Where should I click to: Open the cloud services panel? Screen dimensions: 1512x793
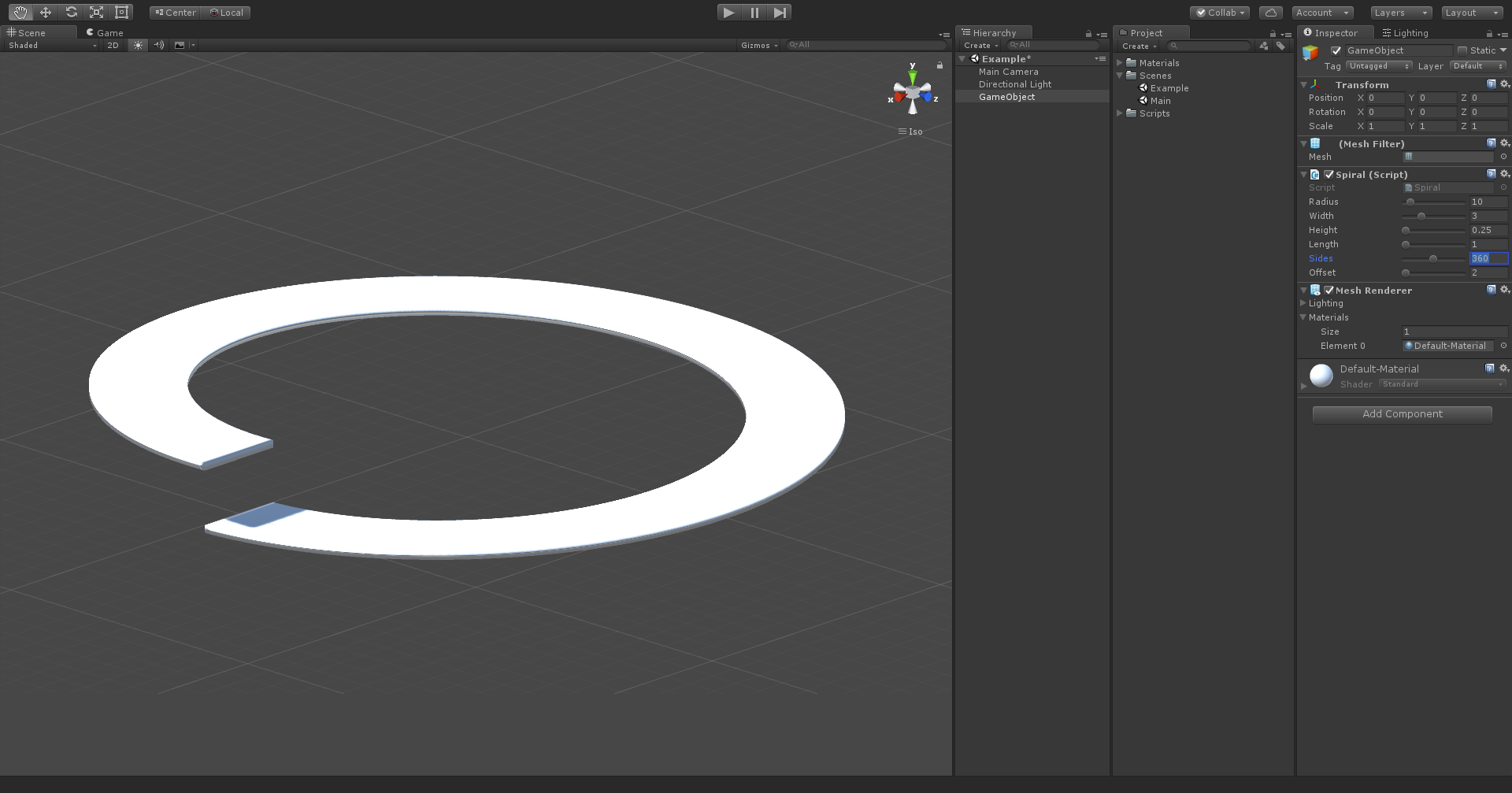click(1270, 13)
